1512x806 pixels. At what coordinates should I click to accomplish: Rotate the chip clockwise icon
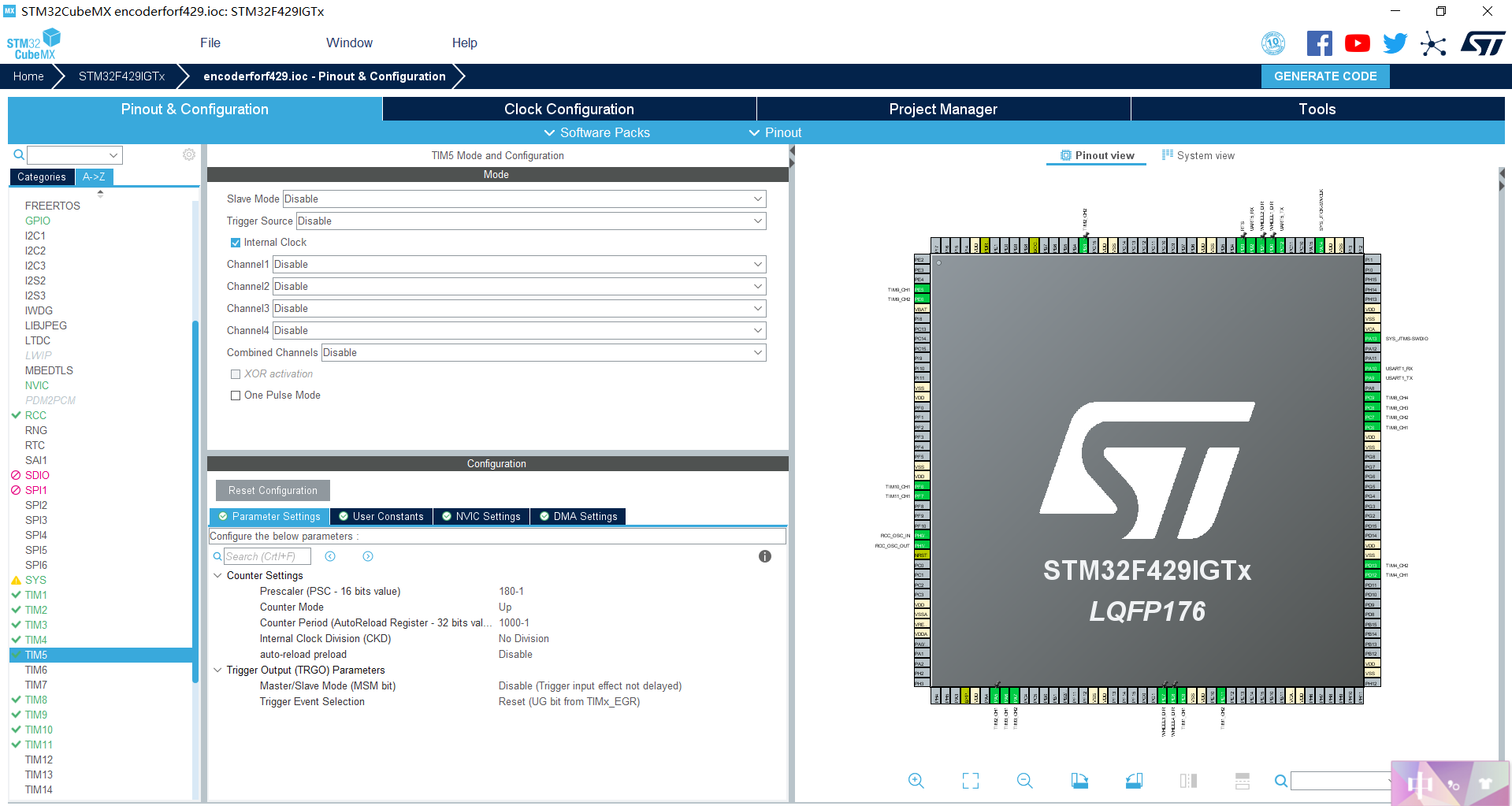1079,781
